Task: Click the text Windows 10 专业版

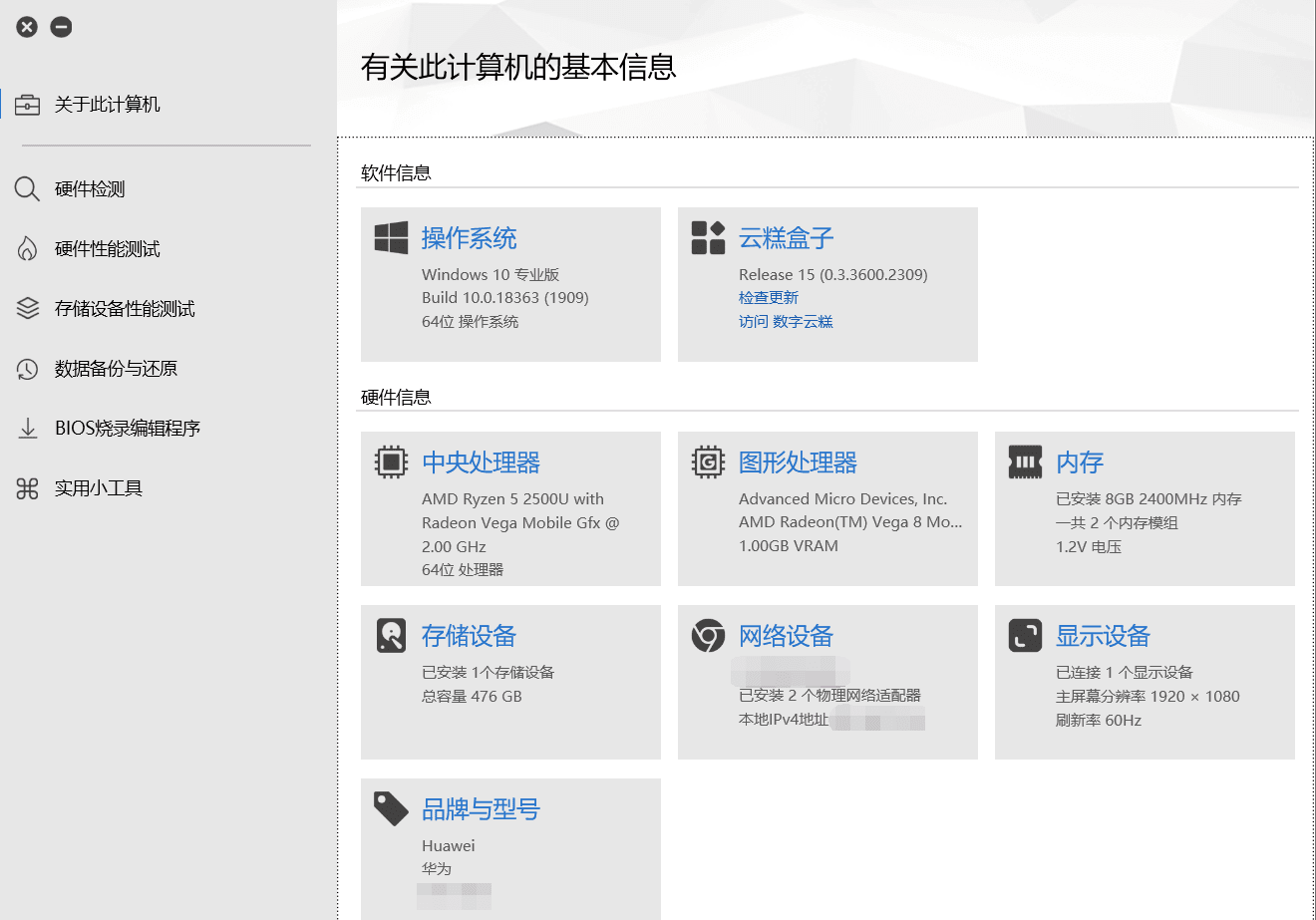Action: coord(491,274)
